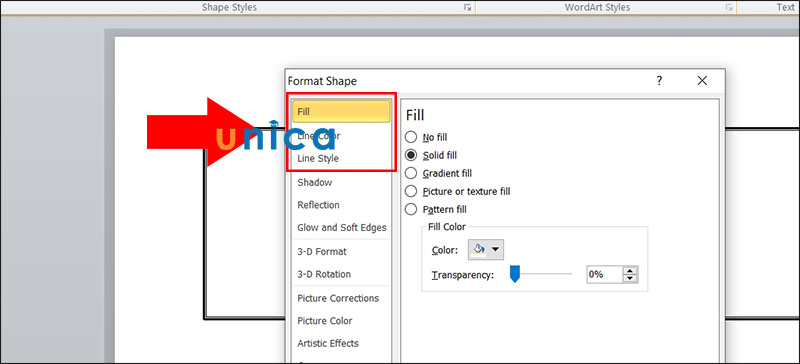Open the 3-D Format category
The width and height of the screenshot is (800, 364).
tap(322, 252)
